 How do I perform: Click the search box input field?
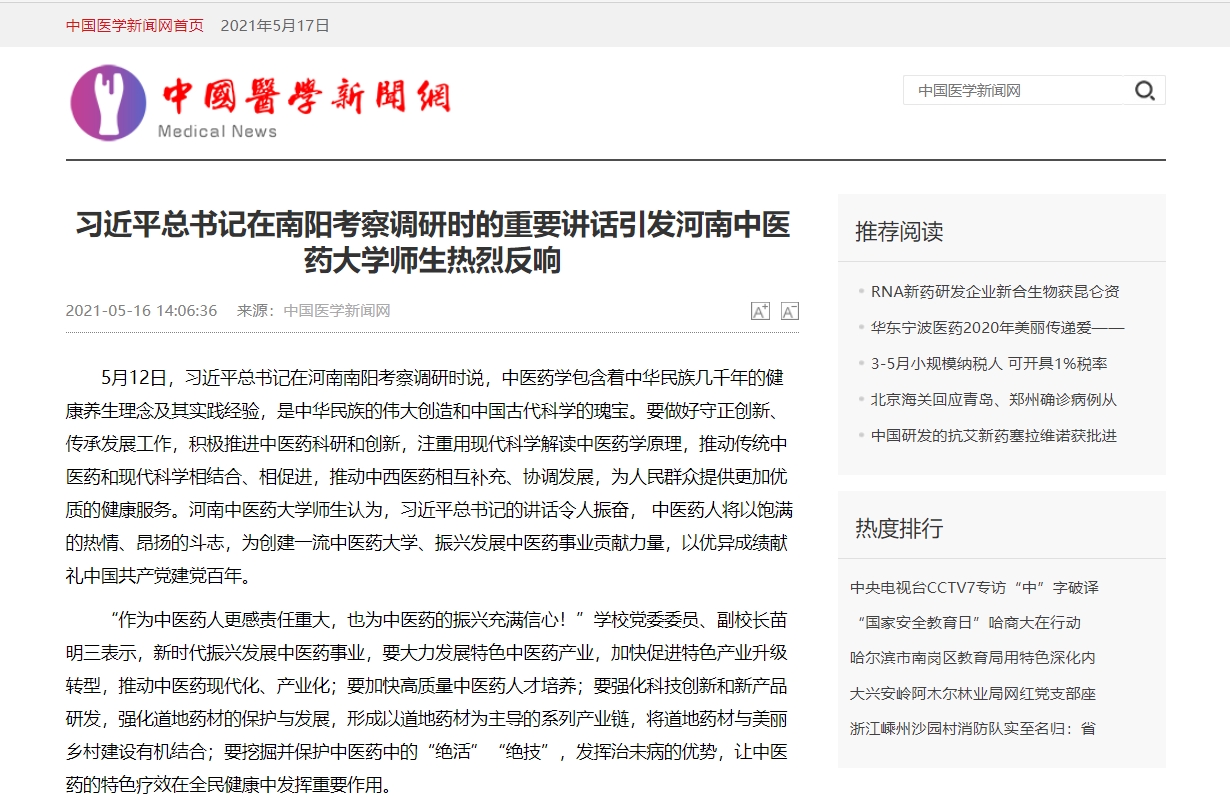click(1012, 91)
